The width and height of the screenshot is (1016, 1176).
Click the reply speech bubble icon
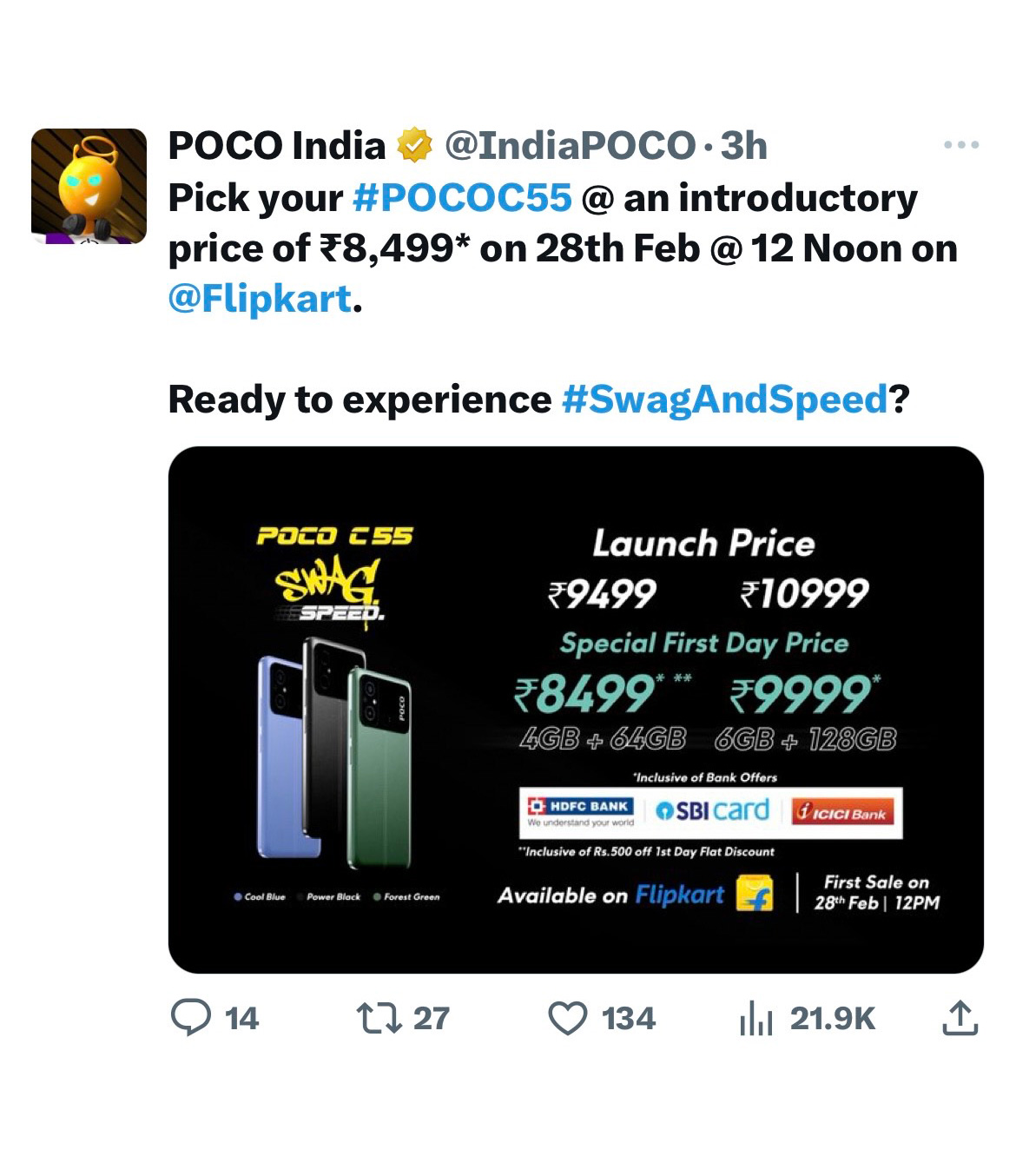(190, 1018)
